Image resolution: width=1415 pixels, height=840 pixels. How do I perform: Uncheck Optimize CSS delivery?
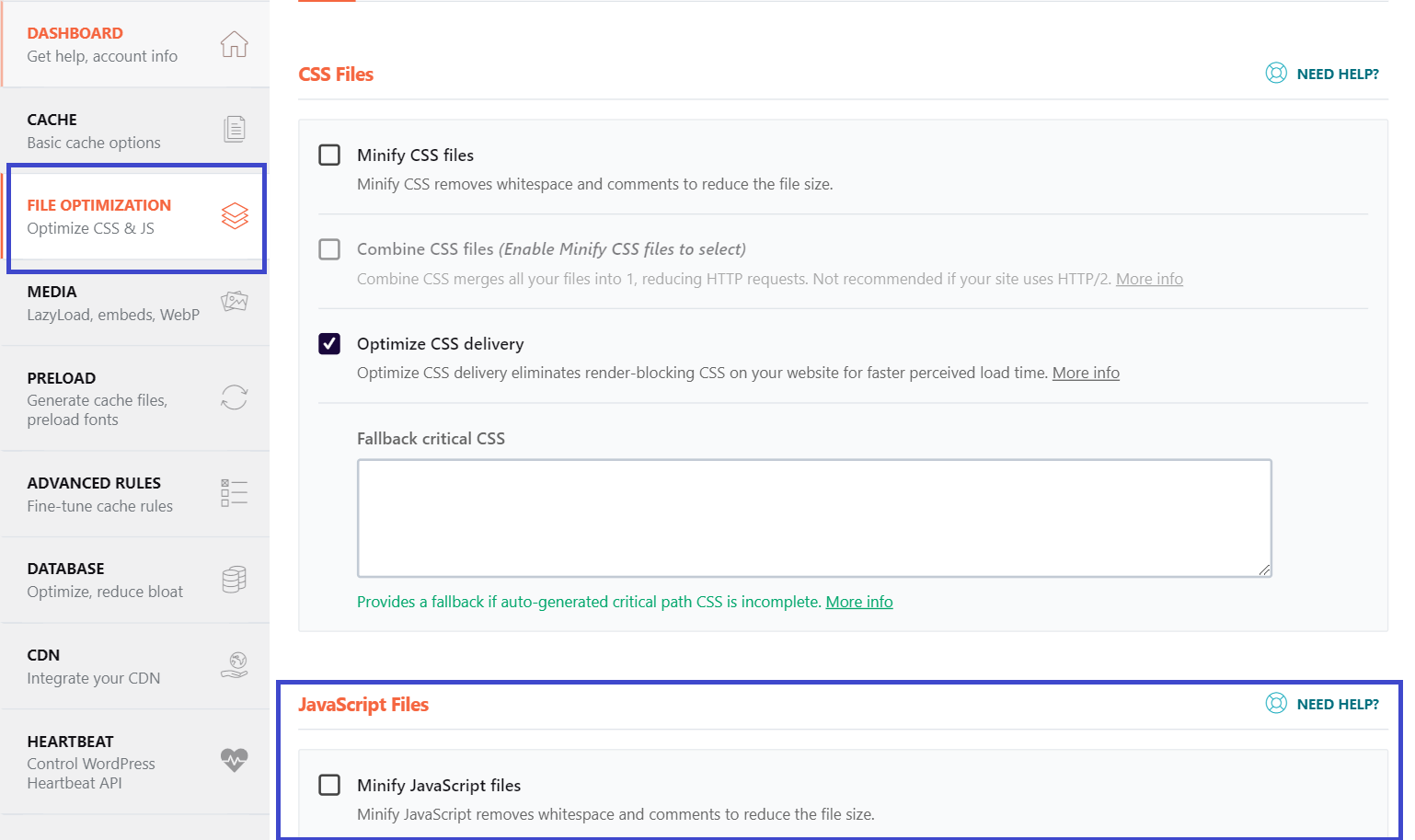click(329, 343)
